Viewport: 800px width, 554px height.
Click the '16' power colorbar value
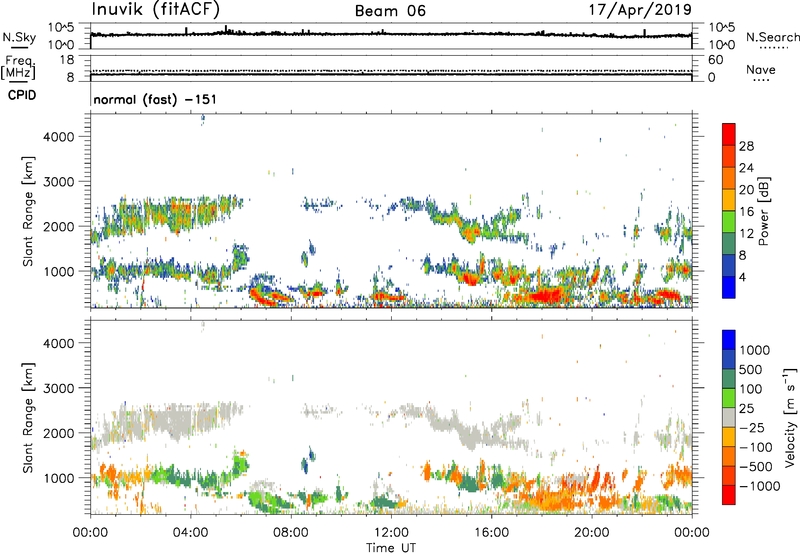click(746, 212)
